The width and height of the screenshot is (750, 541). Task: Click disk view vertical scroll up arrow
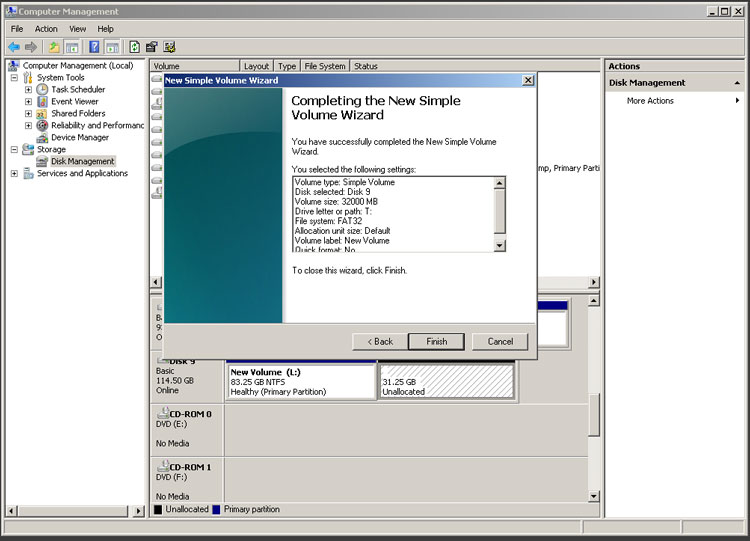pos(594,301)
